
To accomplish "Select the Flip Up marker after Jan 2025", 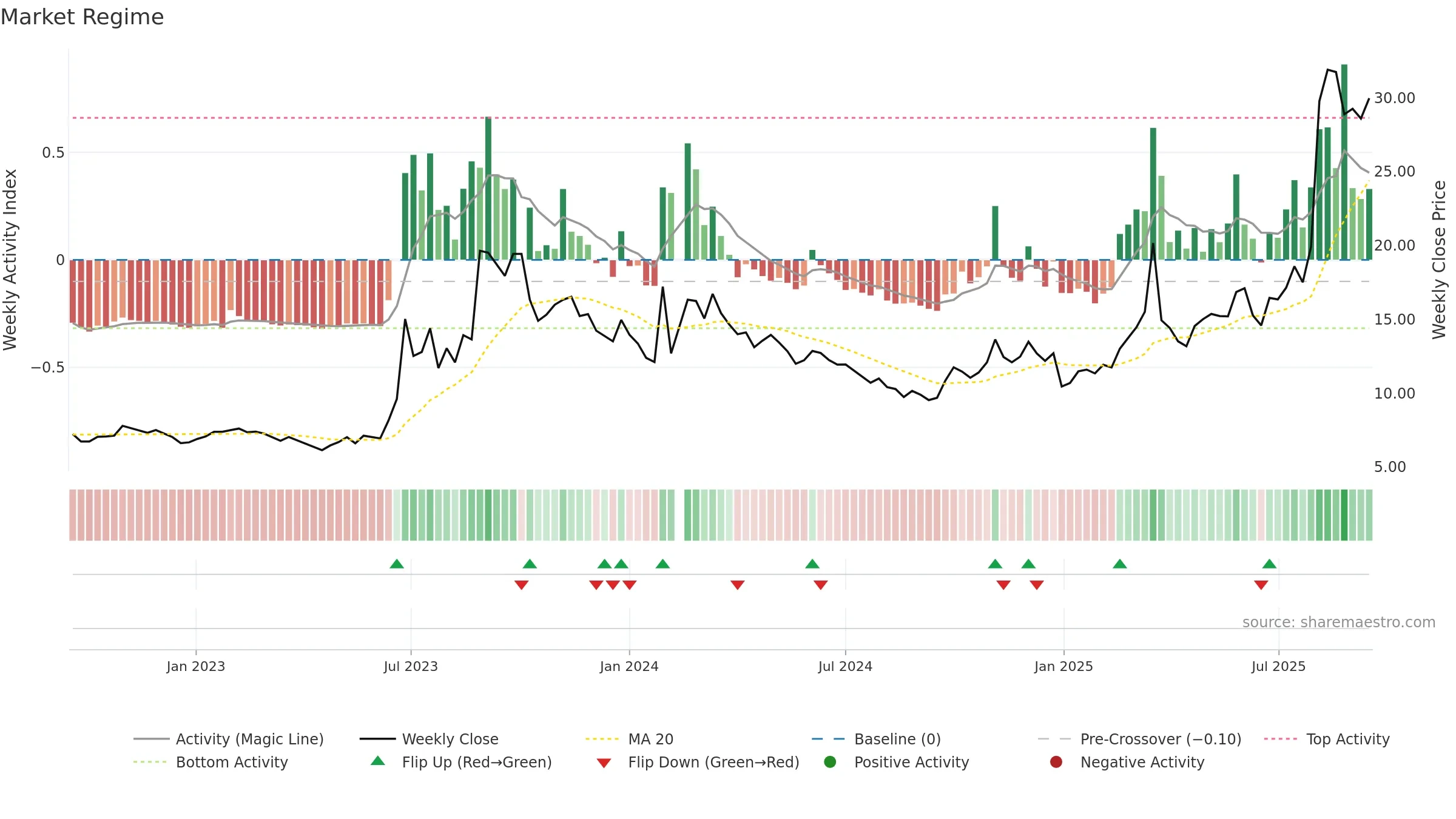I will [x=1120, y=564].
